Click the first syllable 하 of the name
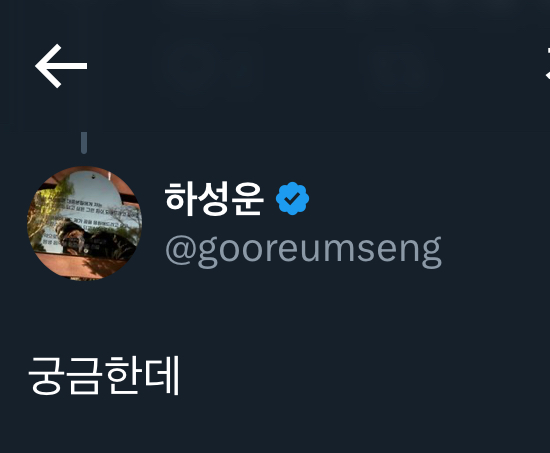The width and height of the screenshot is (550, 453). (x=181, y=199)
